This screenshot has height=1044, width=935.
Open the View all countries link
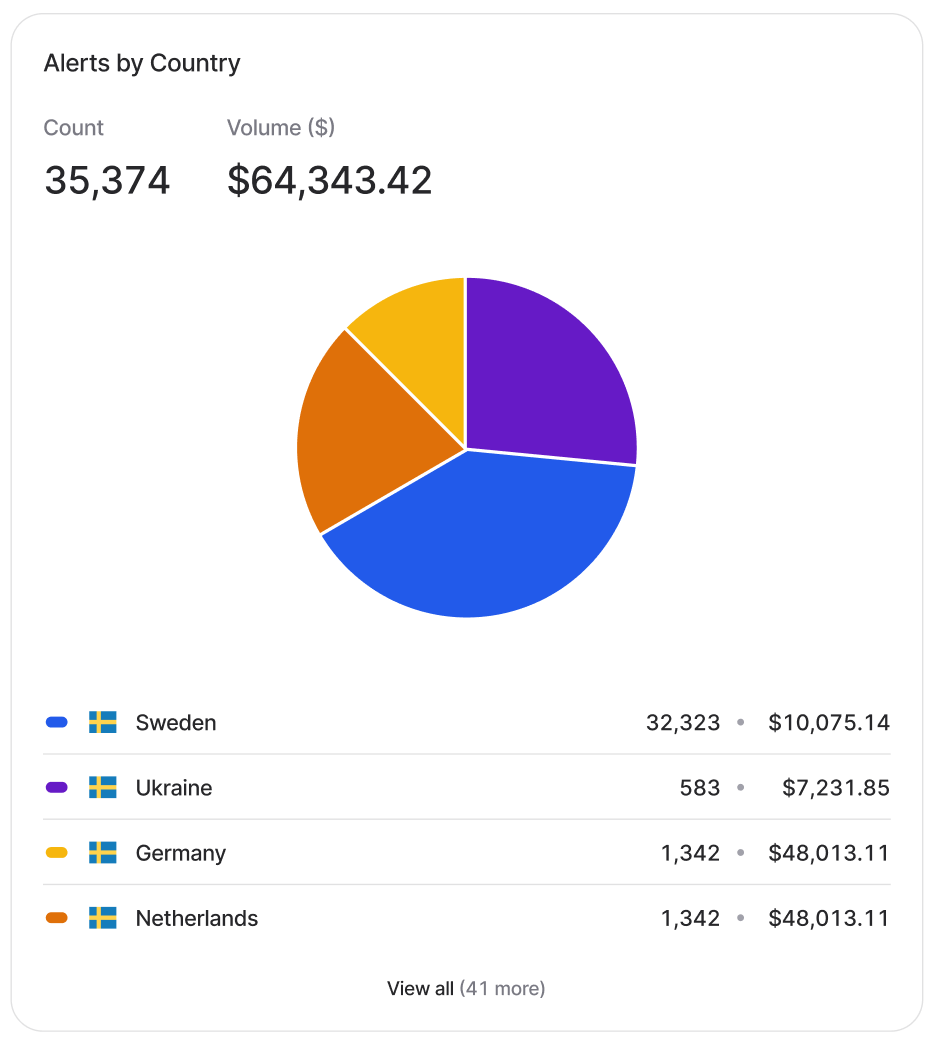[466, 989]
